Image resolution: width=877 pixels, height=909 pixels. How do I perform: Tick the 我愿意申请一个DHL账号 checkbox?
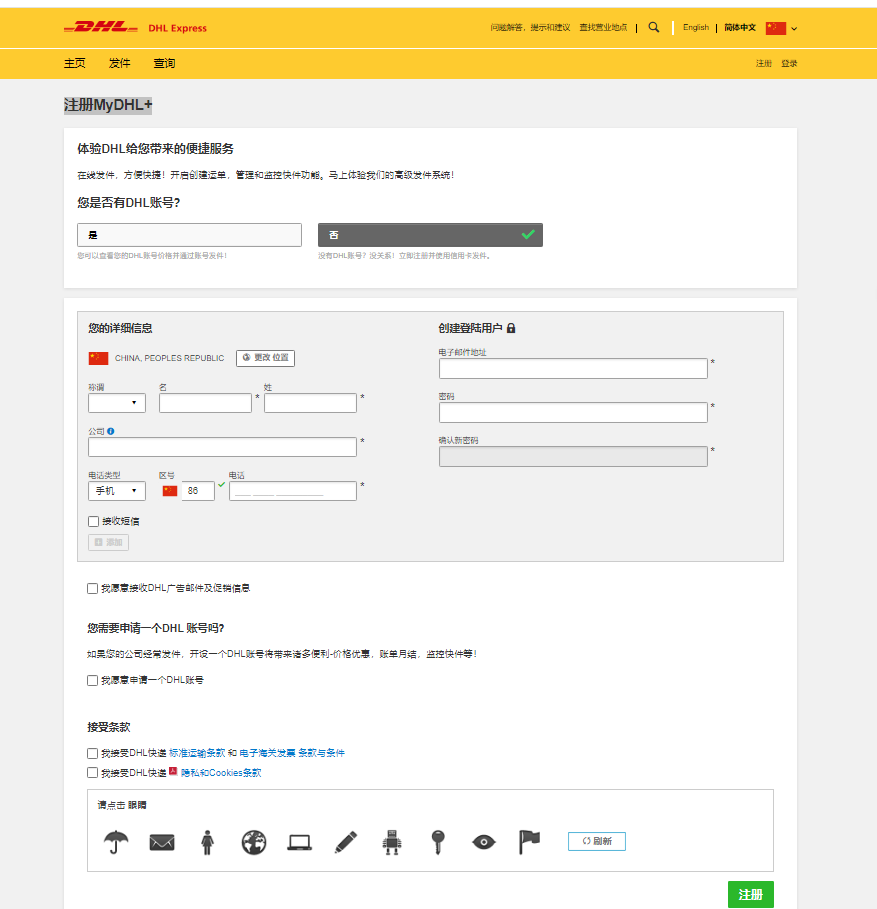point(93,680)
